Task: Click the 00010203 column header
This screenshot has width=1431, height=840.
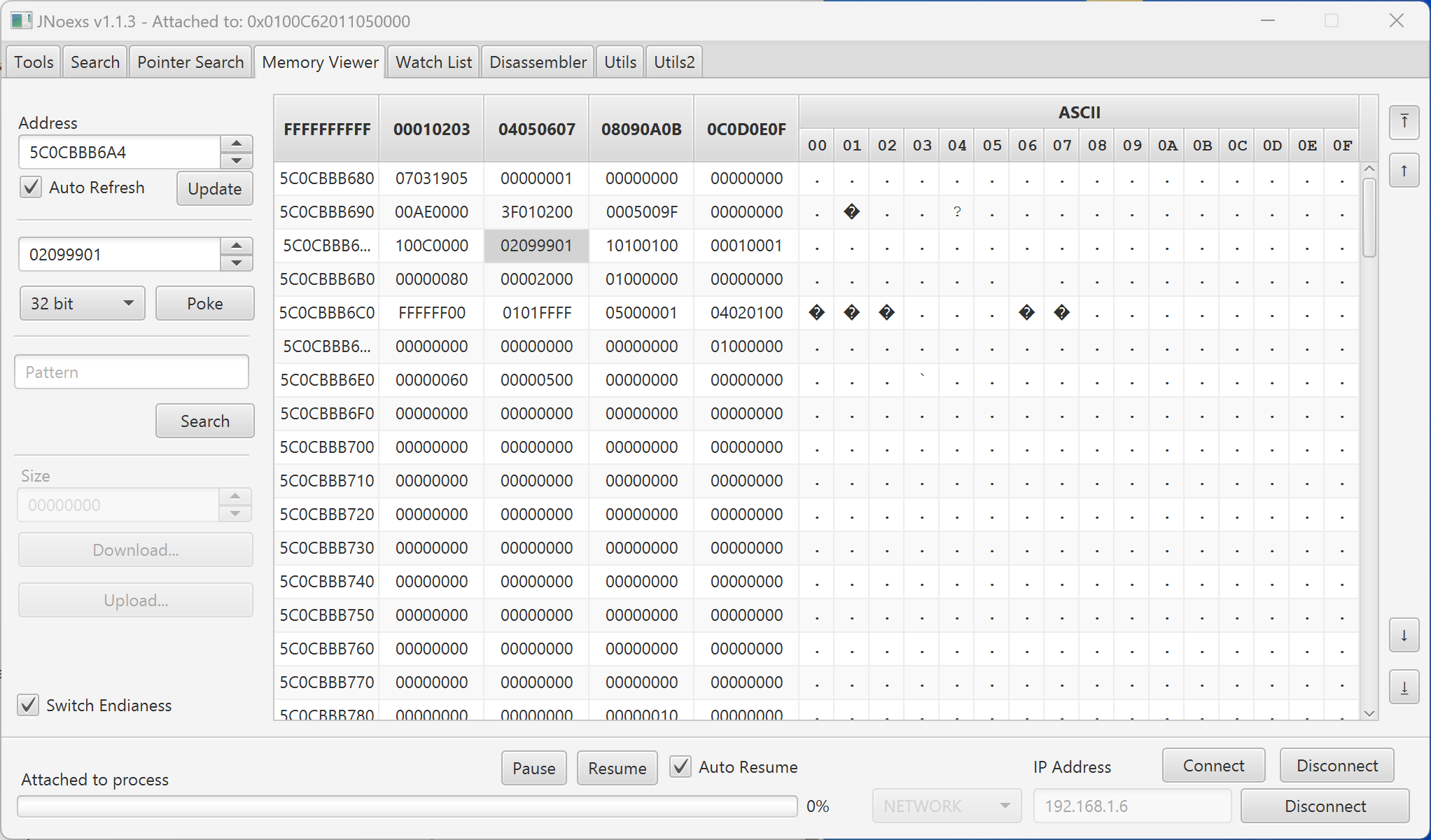Action: (x=431, y=129)
